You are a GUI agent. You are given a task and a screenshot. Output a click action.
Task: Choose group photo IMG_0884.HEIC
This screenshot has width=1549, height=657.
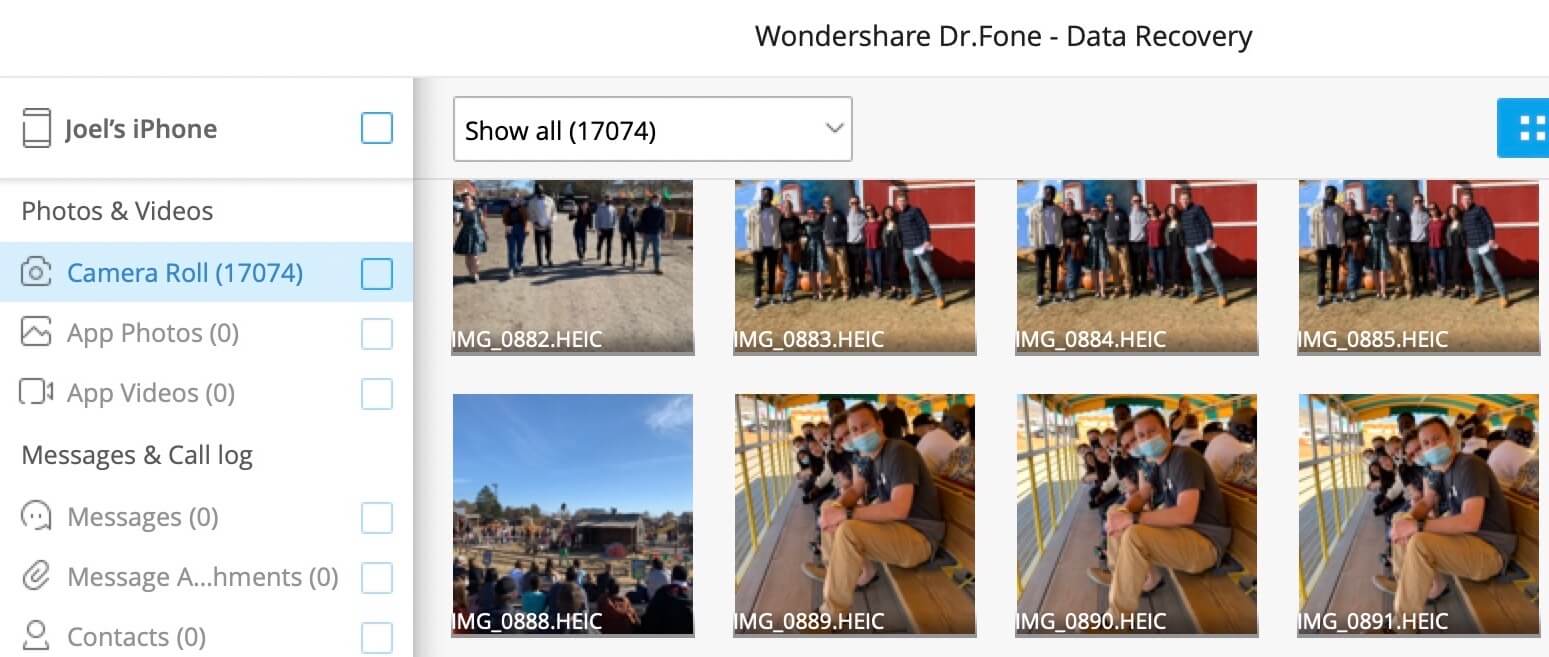[x=1137, y=266]
